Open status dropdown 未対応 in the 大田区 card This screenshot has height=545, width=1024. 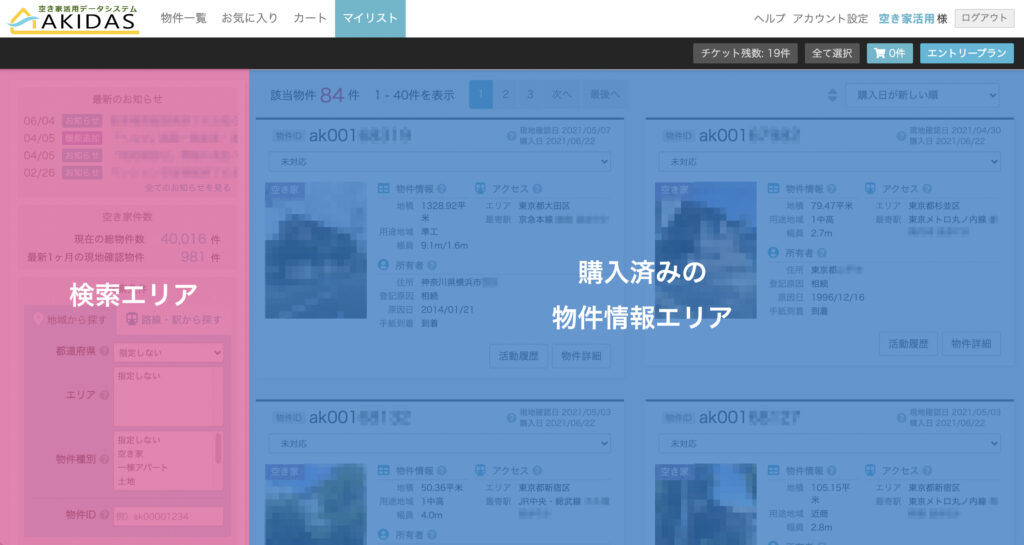point(440,161)
